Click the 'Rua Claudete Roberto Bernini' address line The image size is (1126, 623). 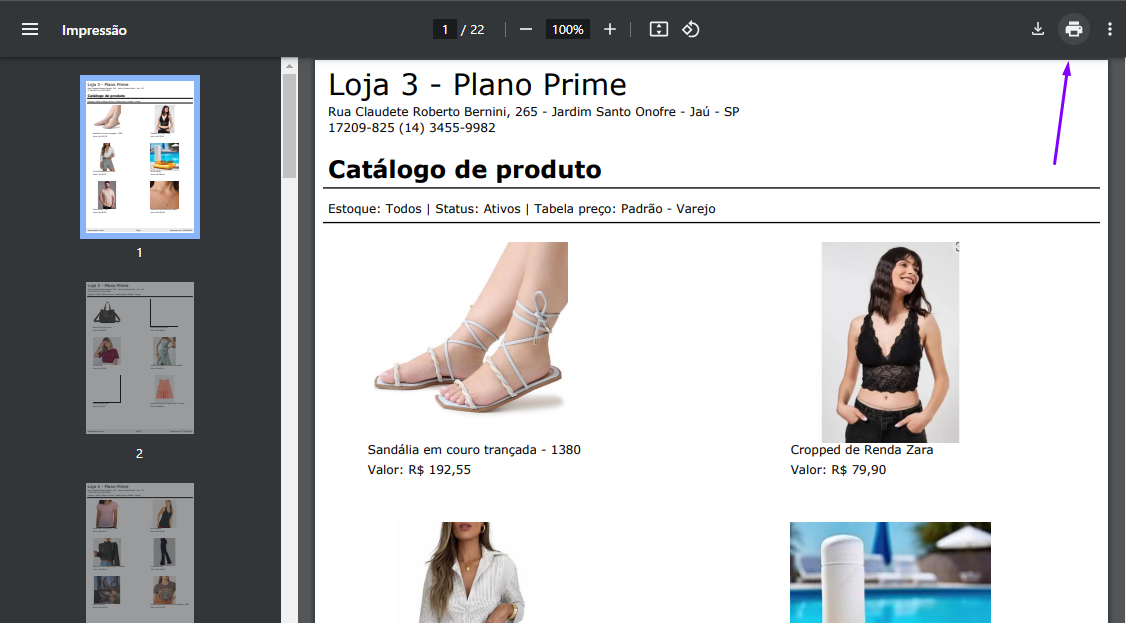pos(534,112)
